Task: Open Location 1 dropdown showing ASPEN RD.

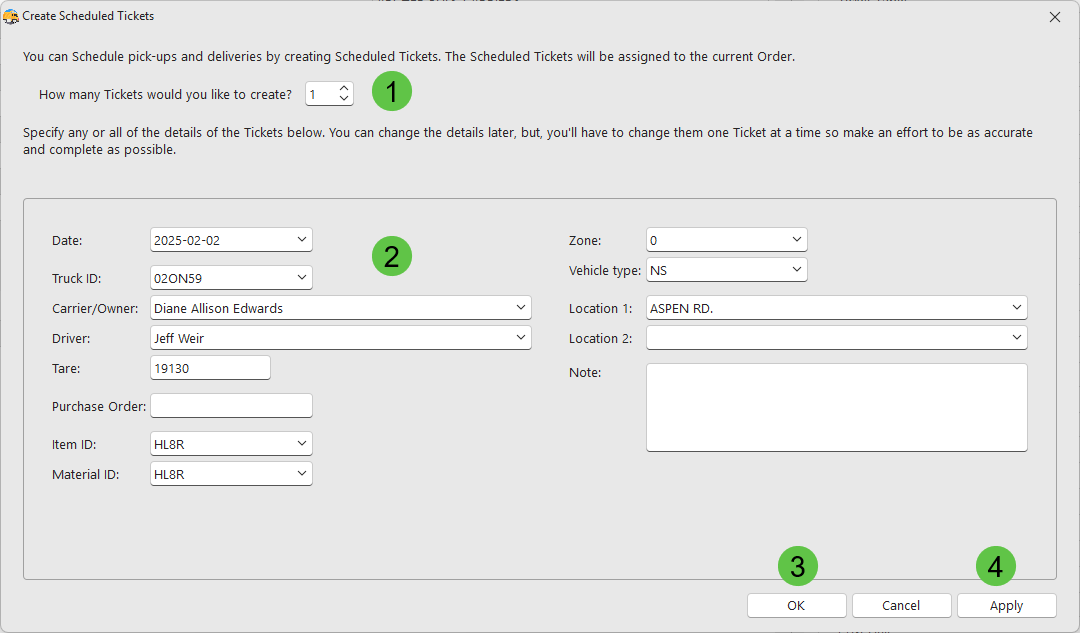Action: click(1017, 308)
